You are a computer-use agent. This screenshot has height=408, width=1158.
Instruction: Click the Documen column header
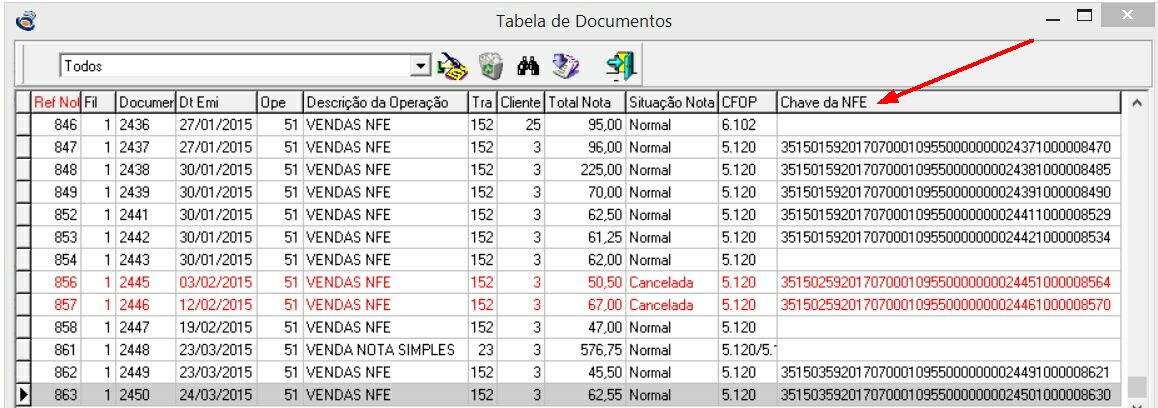coord(145,103)
